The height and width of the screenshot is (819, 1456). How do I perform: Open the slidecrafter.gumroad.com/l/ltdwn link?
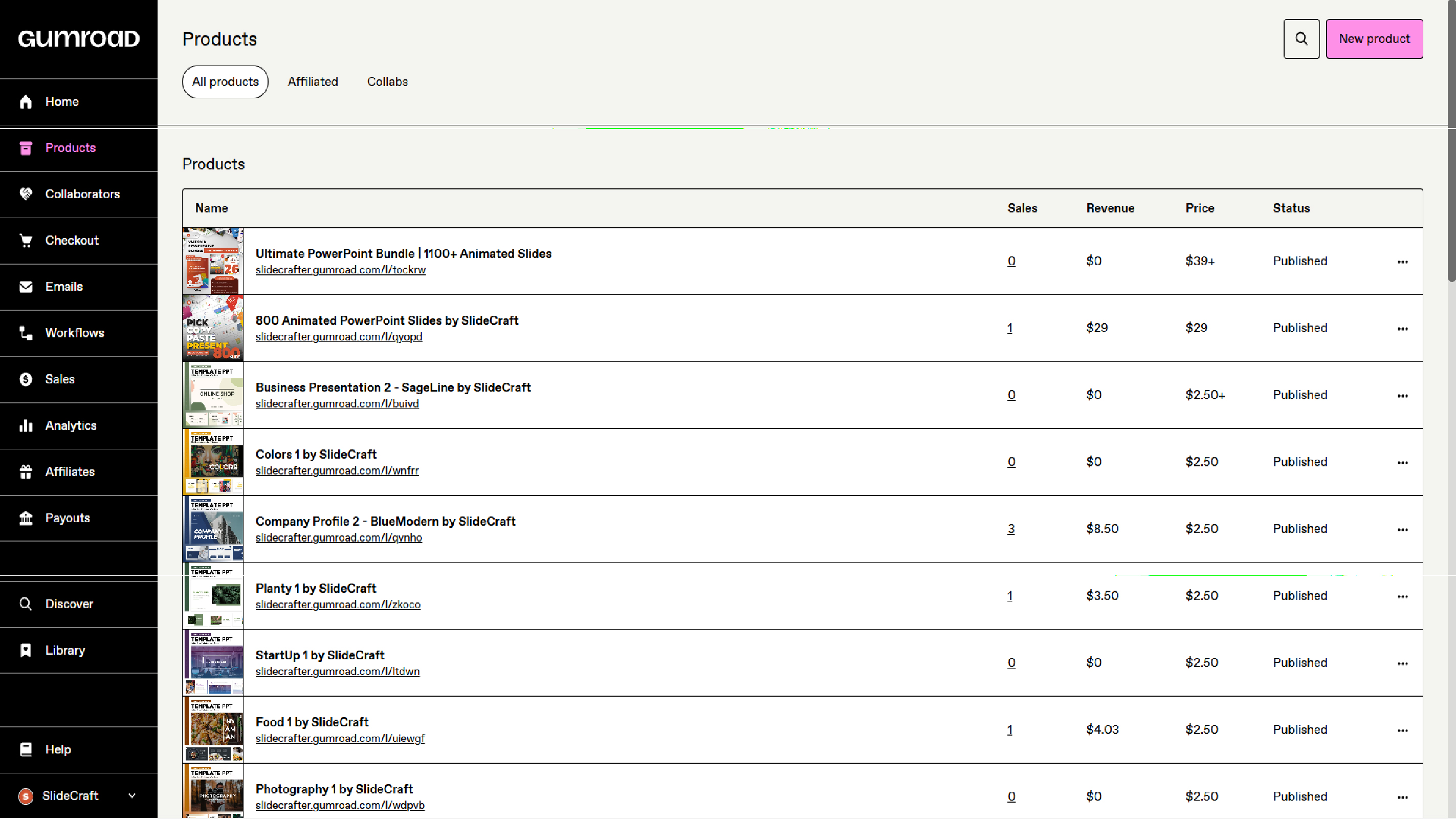coord(338,672)
